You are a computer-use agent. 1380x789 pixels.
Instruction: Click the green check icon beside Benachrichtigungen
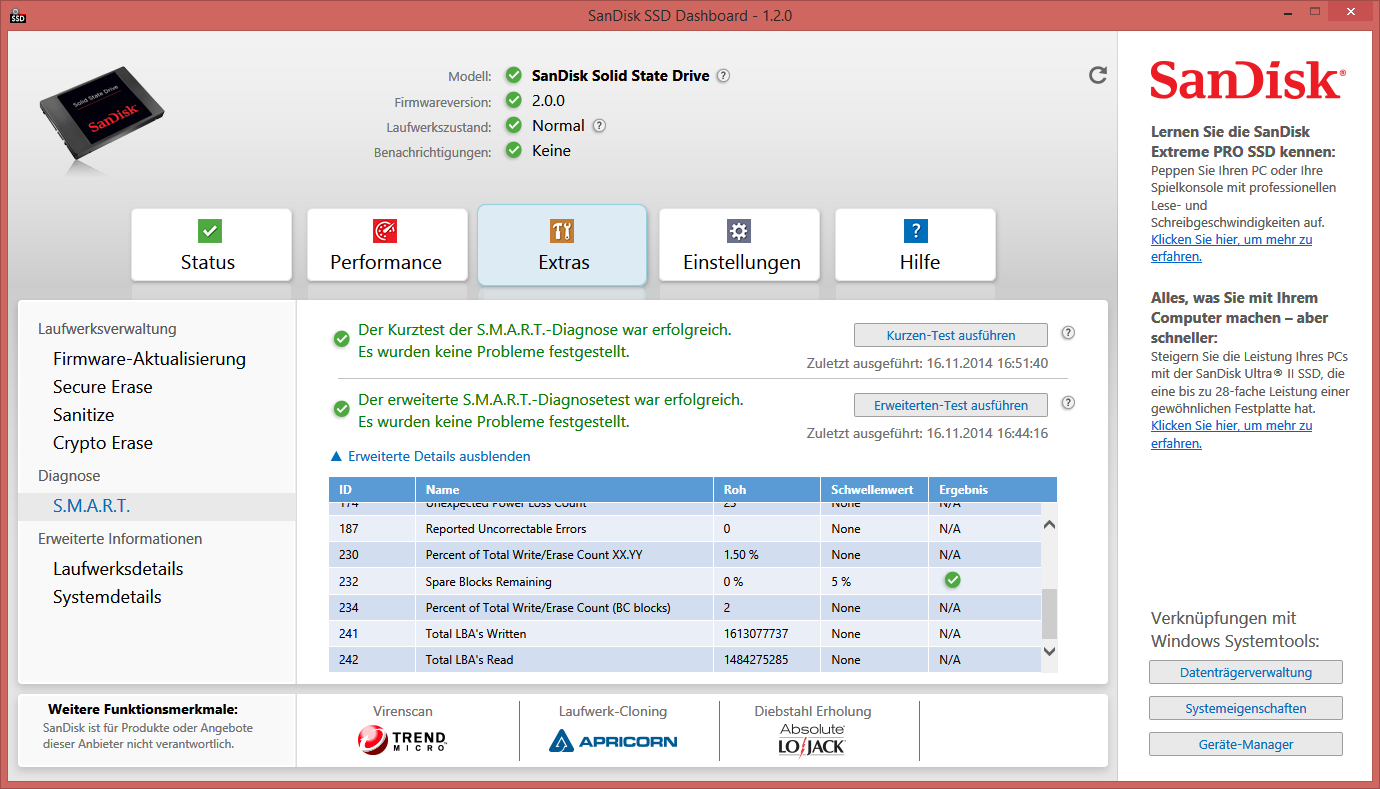coord(514,150)
